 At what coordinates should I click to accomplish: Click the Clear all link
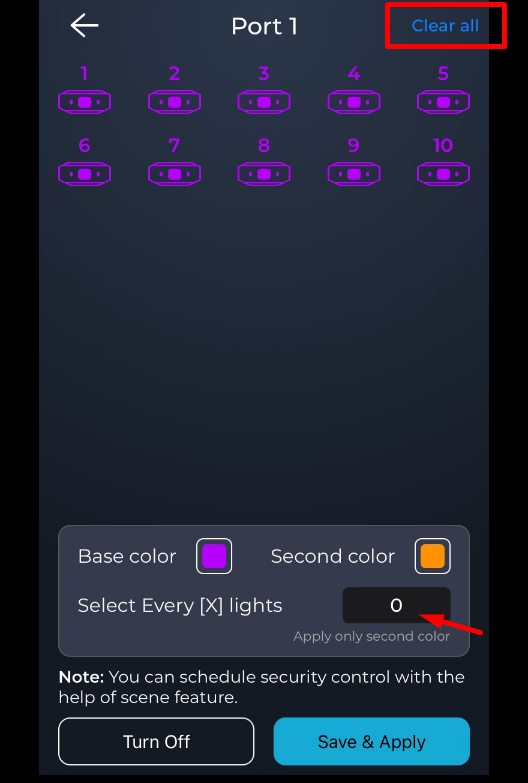tap(445, 25)
